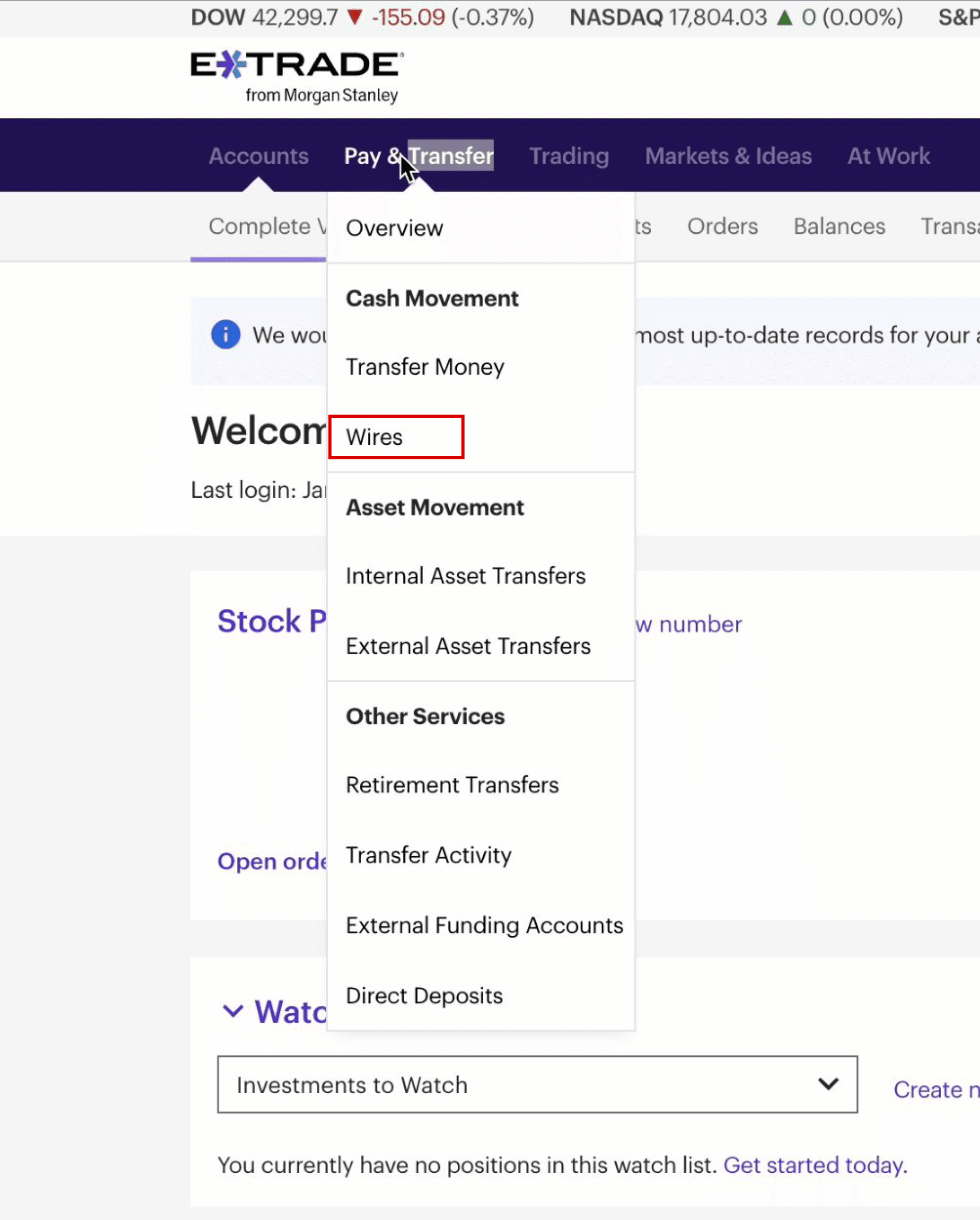Switch to the Balances tab
This screenshot has width=980, height=1220.
(x=839, y=227)
